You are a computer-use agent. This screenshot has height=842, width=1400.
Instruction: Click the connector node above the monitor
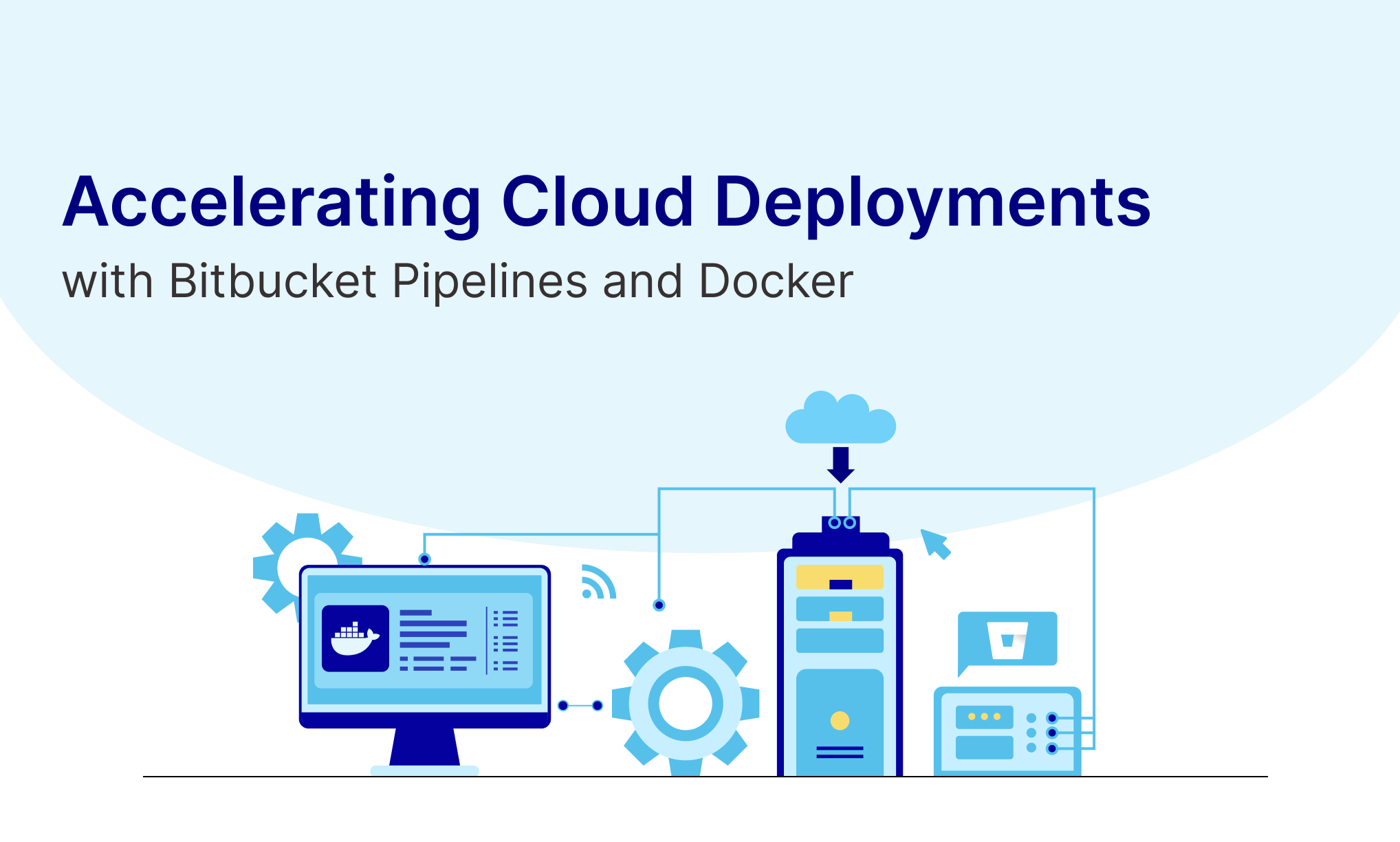(424, 559)
